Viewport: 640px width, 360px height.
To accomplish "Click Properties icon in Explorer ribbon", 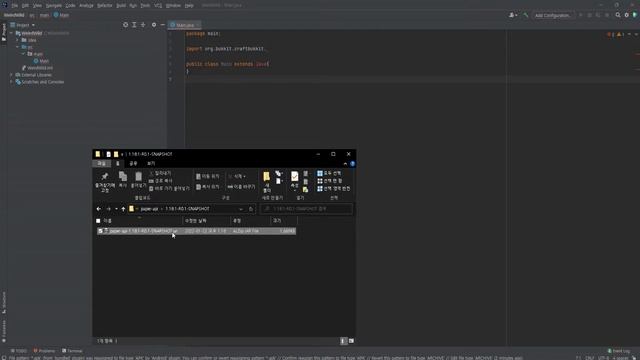I will [x=294, y=181].
